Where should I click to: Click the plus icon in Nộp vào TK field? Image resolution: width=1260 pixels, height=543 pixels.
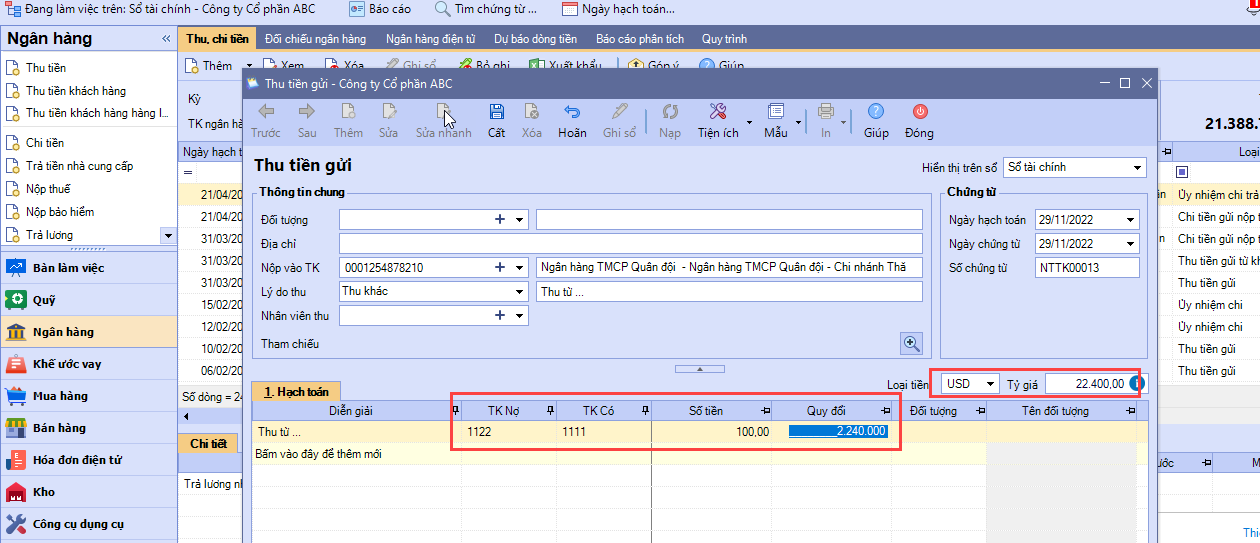click(500, 268)
